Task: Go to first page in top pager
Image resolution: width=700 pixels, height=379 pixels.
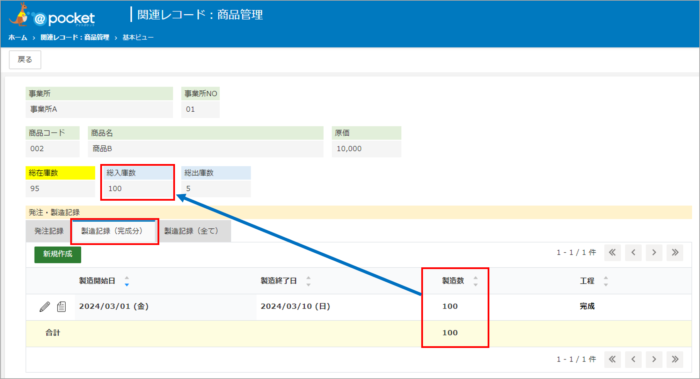Action: click(612, 253)
